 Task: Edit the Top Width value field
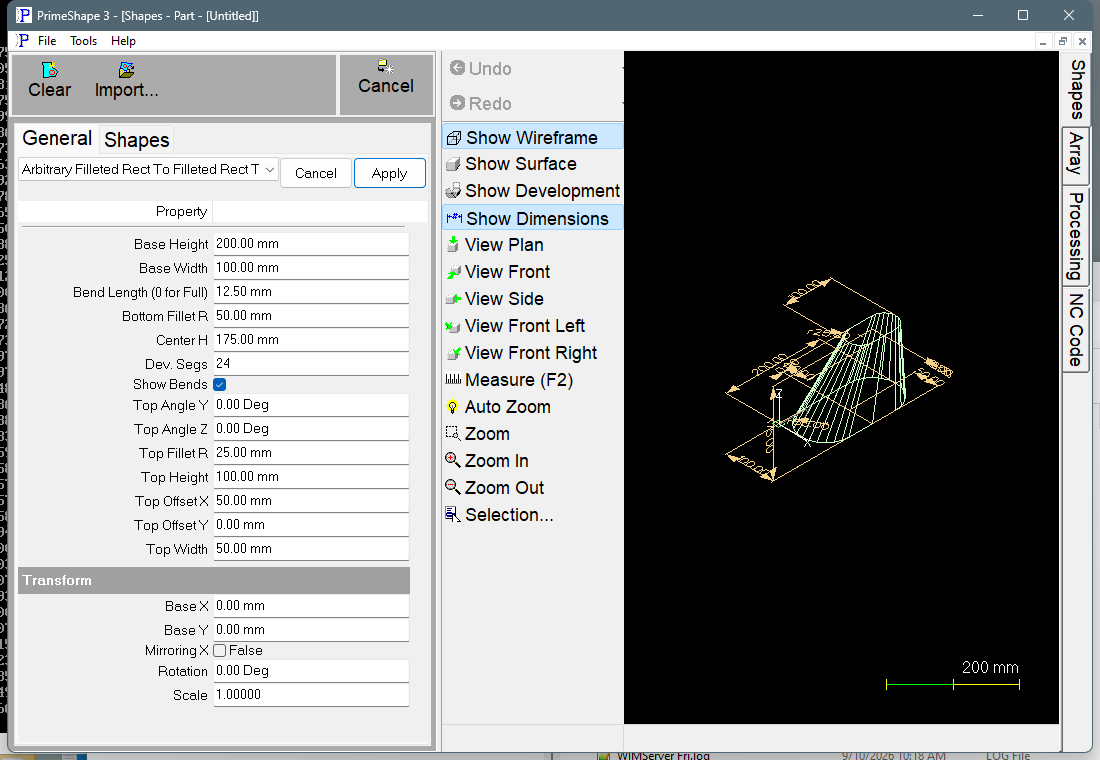point(311,549)
